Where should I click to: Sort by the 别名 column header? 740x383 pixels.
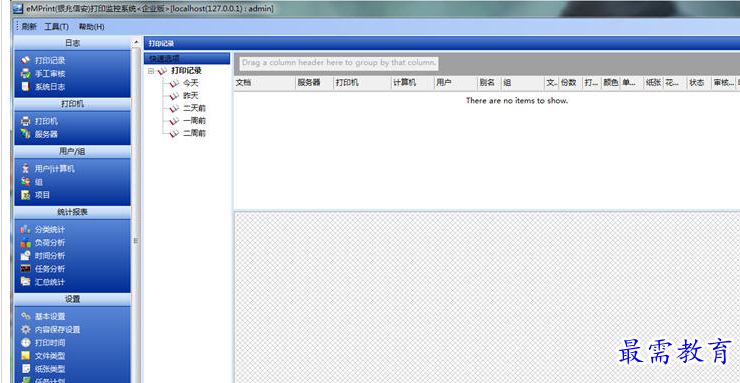point(489,83)
